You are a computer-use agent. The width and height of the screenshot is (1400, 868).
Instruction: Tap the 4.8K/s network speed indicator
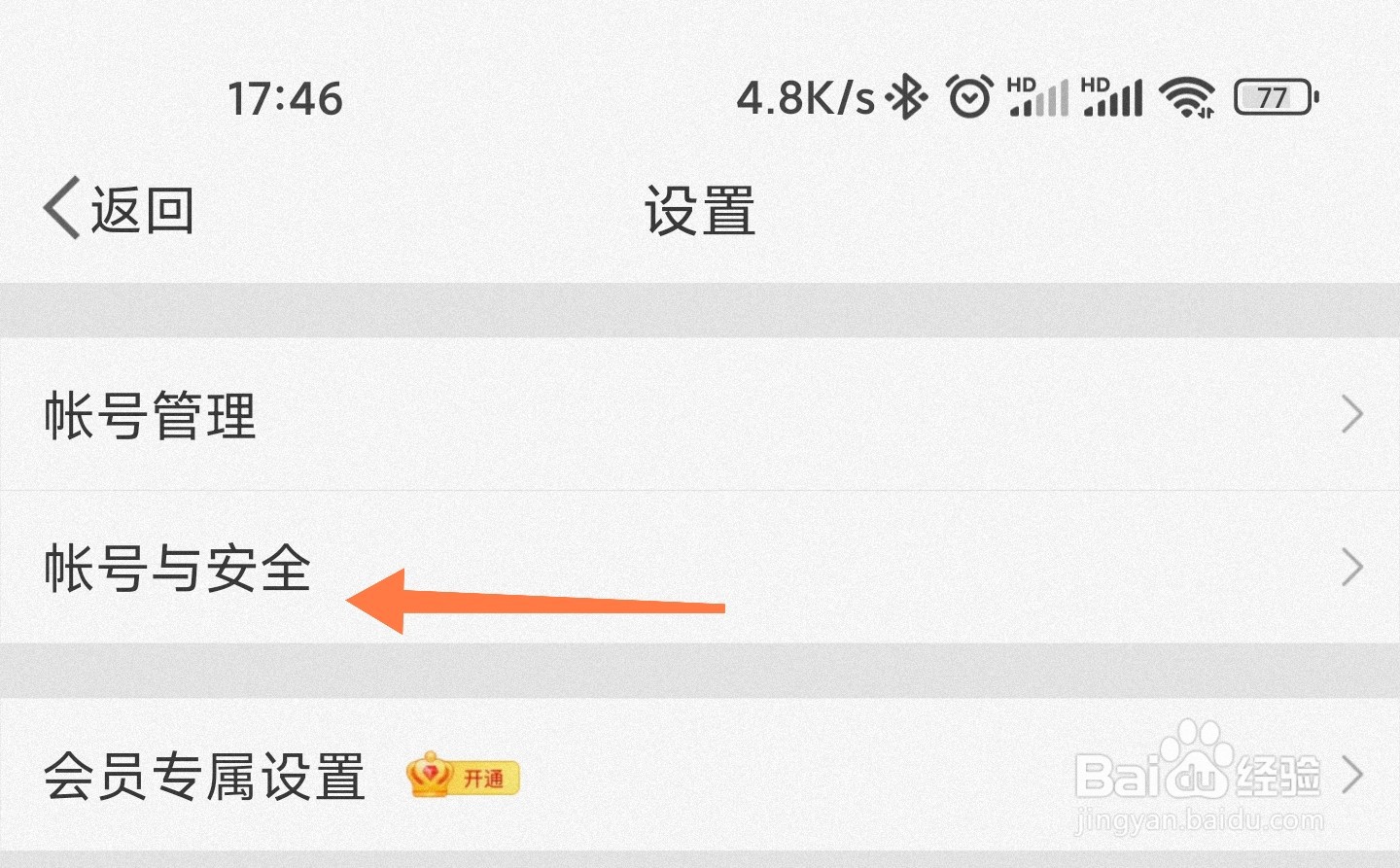pyautogui.click(x=806, y=97)
